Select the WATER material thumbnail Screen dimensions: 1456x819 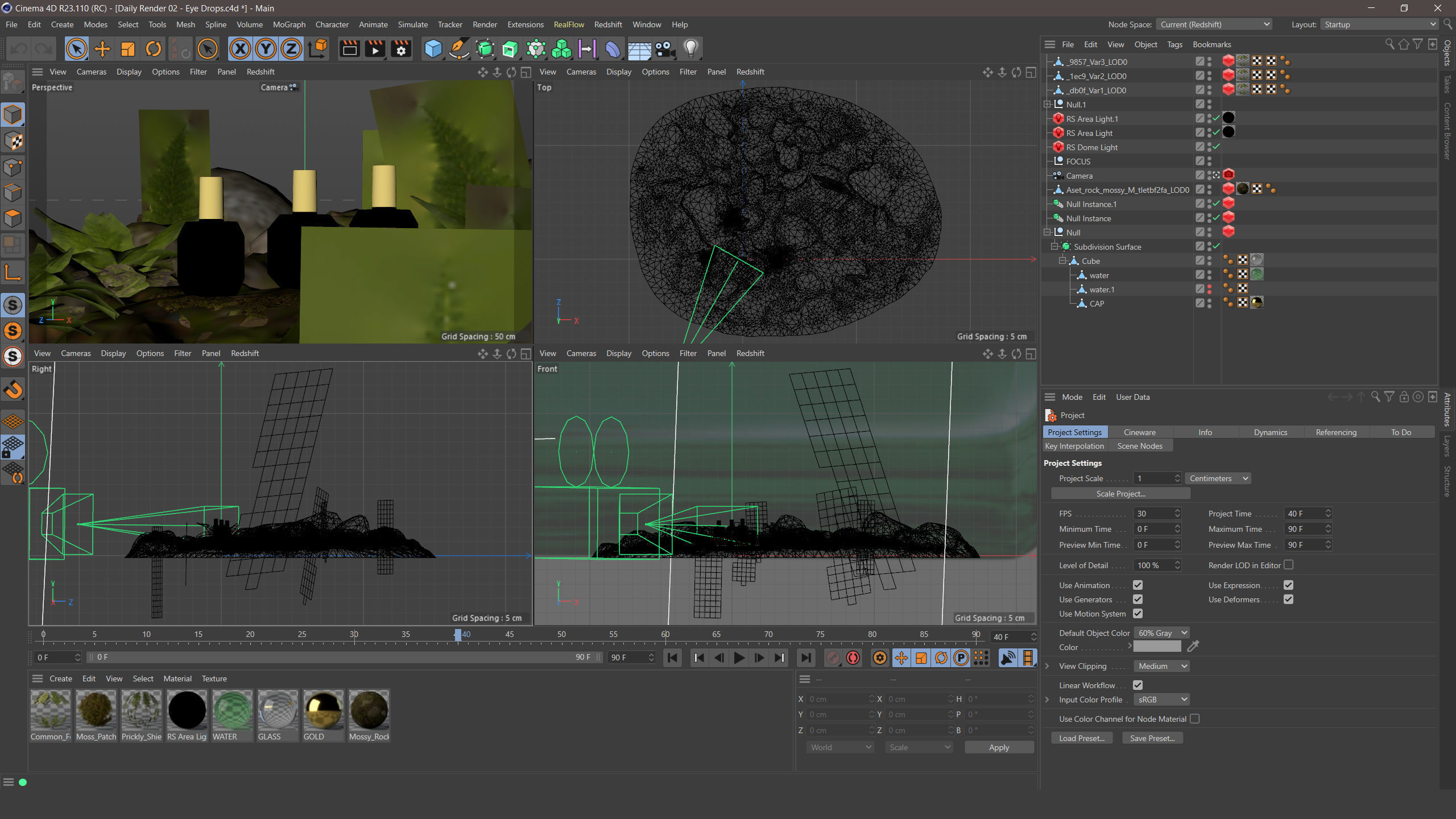coord(232,710)
